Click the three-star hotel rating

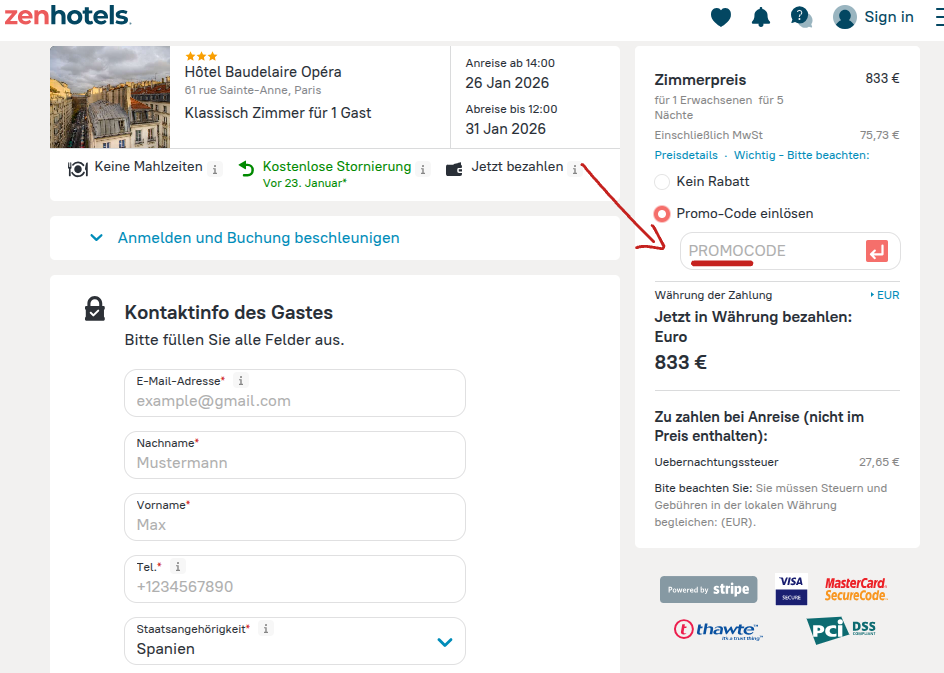[201, 56]
